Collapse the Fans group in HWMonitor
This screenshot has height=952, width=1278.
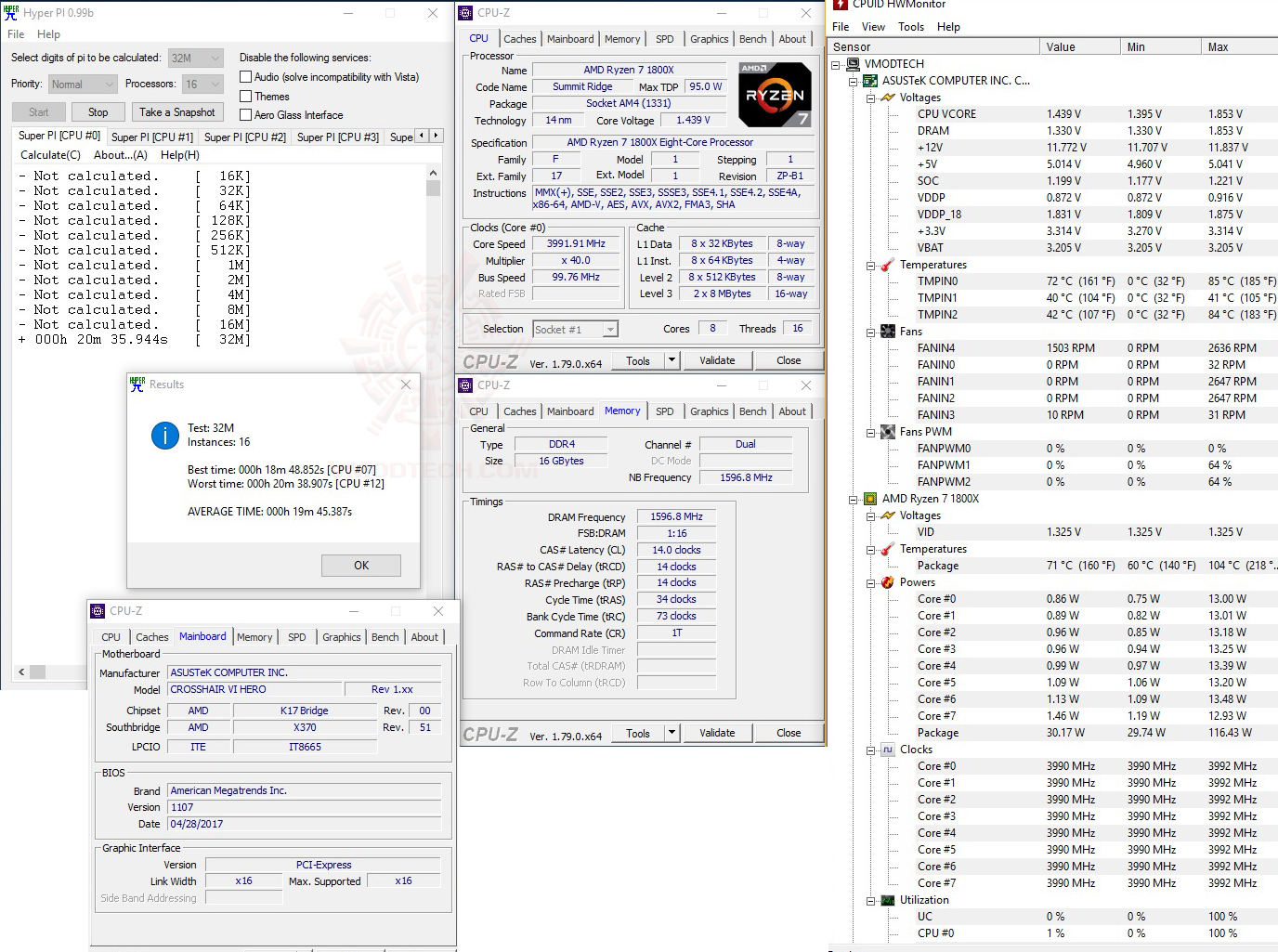[x=870, y=332]
